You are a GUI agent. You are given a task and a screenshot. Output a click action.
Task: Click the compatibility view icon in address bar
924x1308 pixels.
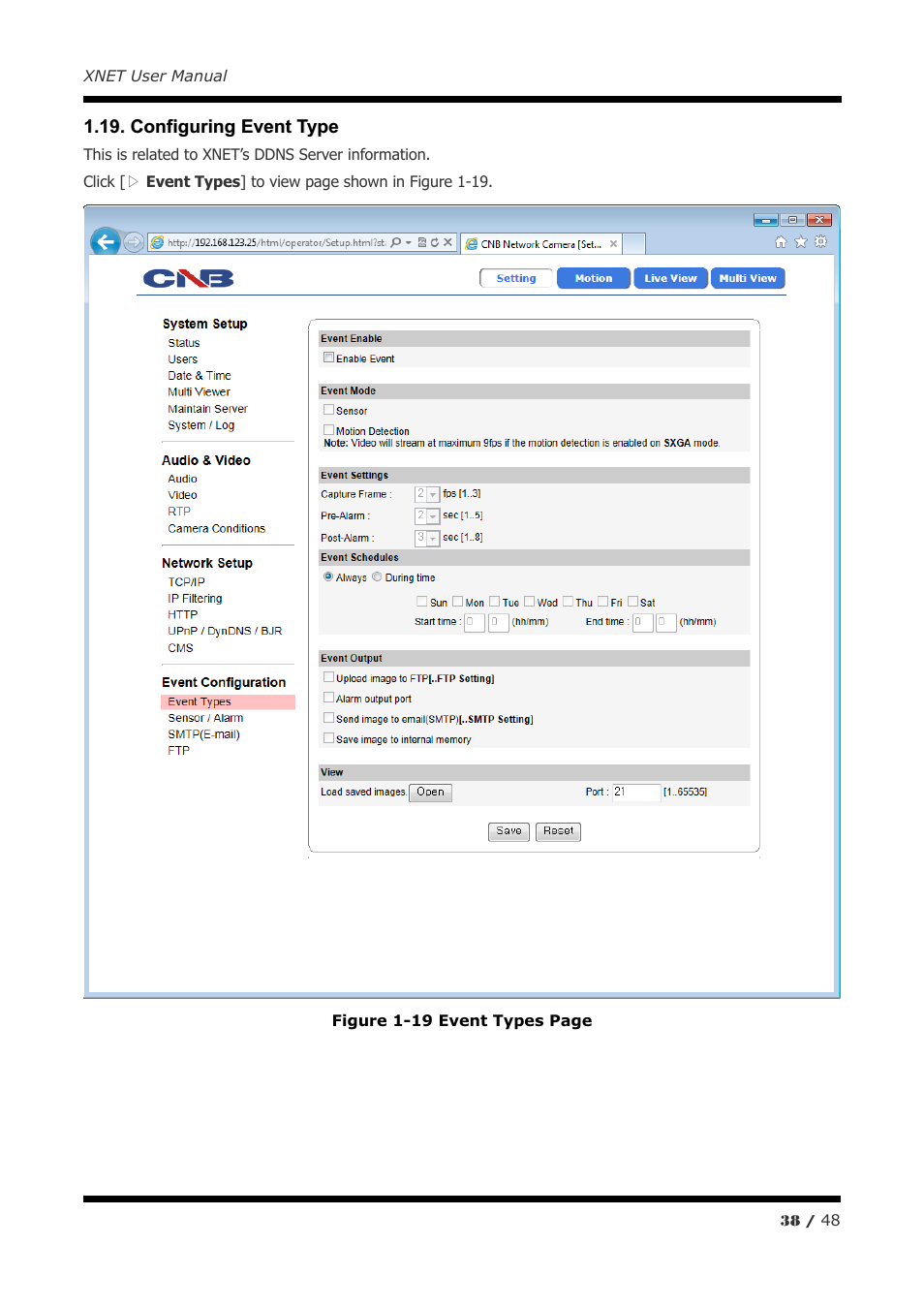coord(422,242)
